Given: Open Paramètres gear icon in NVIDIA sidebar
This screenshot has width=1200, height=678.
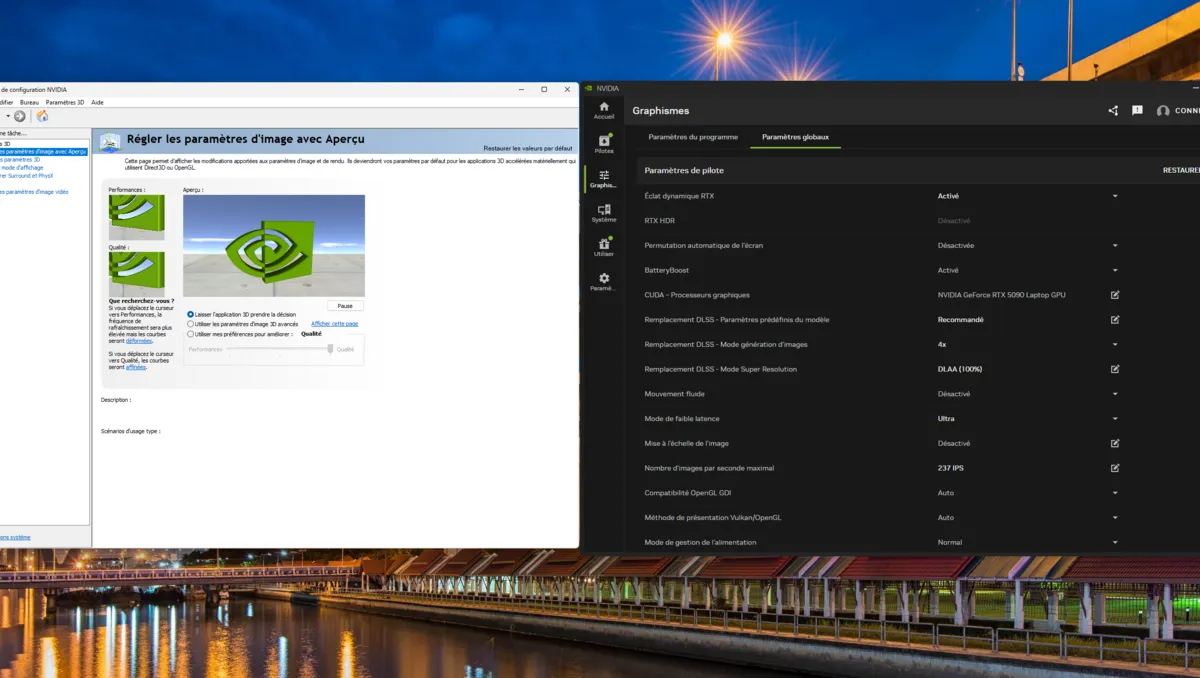Looking at the screenshot, I should pos(604,278).
